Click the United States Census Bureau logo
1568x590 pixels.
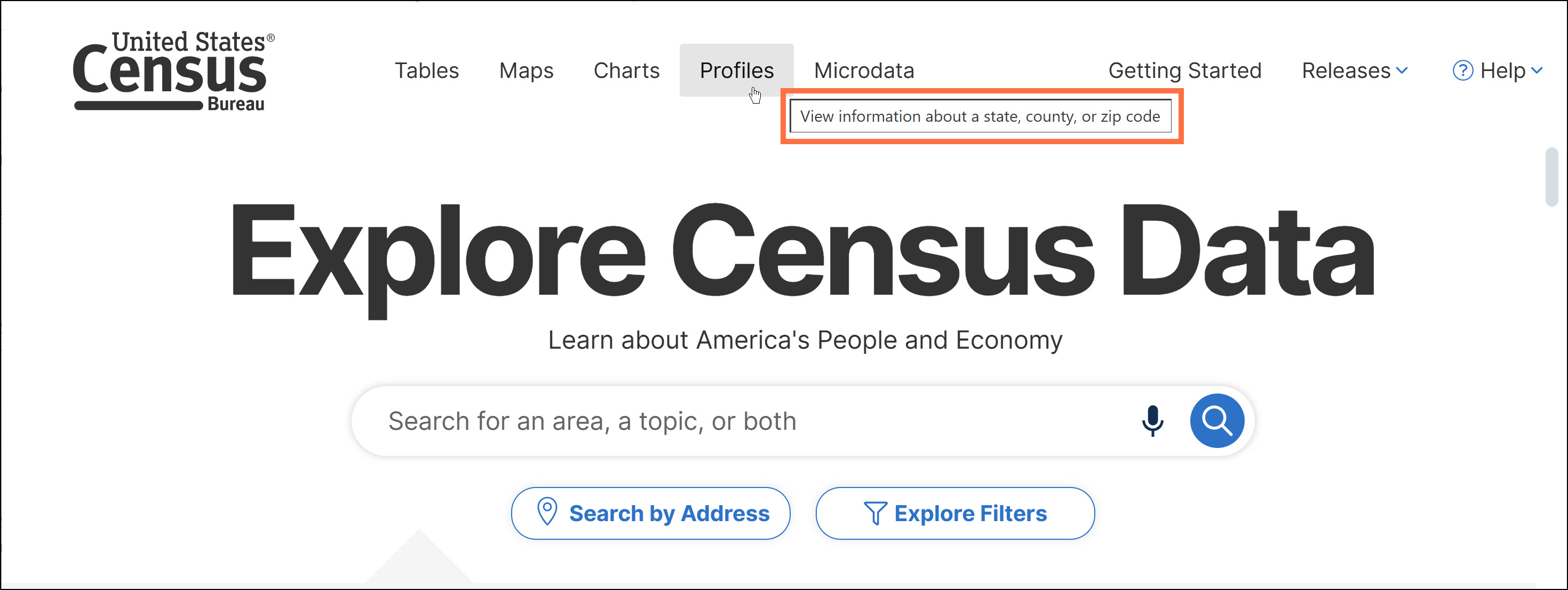pos(173,71)
